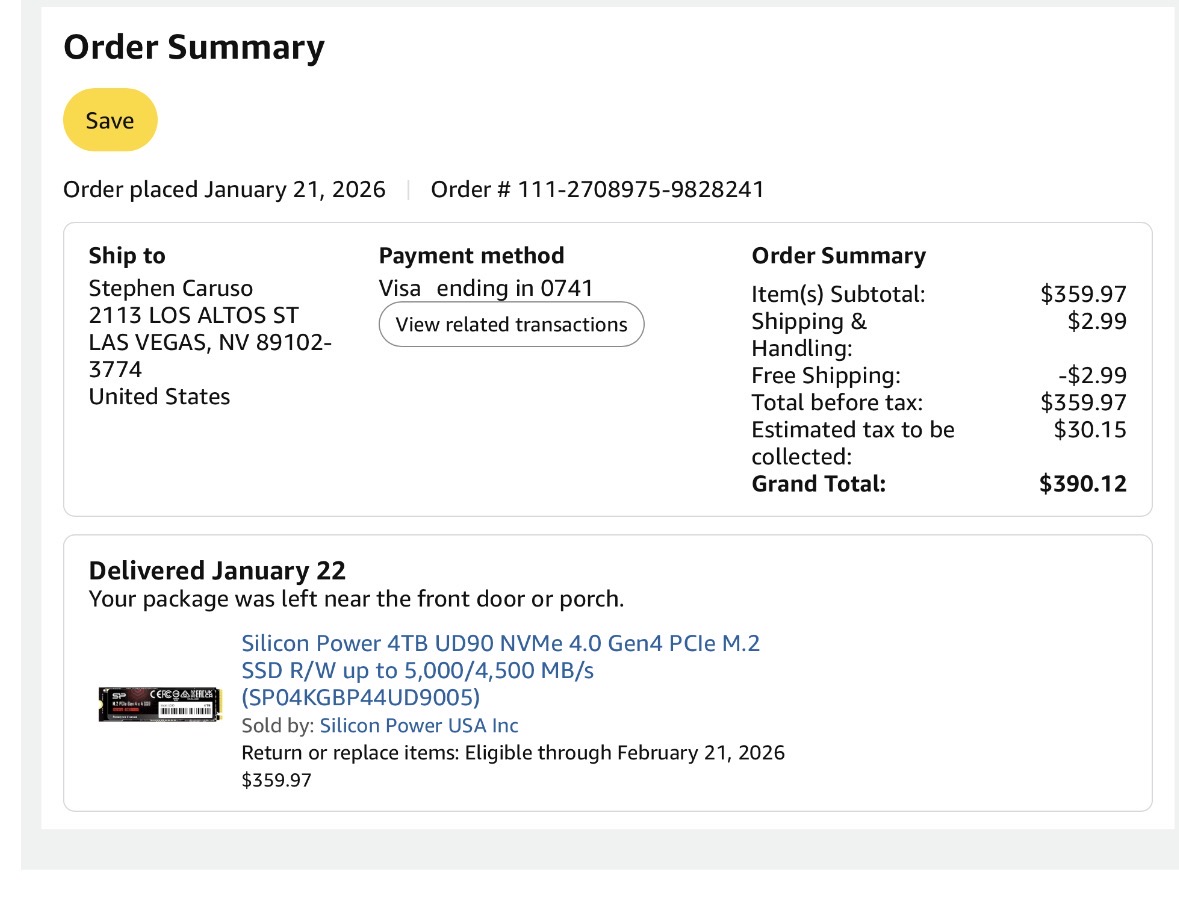Click the estimated tax amount $30.15
Image resolution: width=1179 pixels, height=909 pixels.
click(x=1090, y=430)
